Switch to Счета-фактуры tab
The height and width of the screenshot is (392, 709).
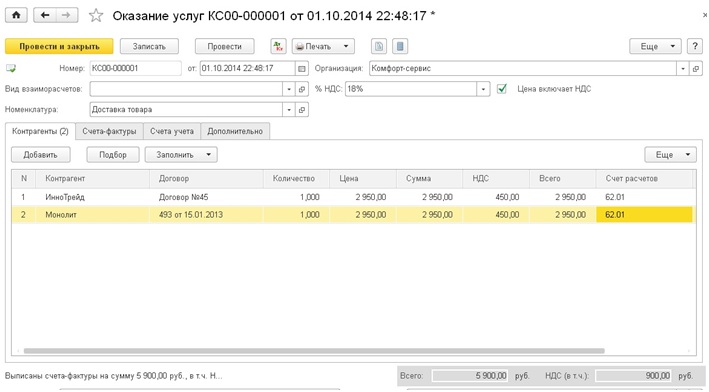click(x=109, y=131)
